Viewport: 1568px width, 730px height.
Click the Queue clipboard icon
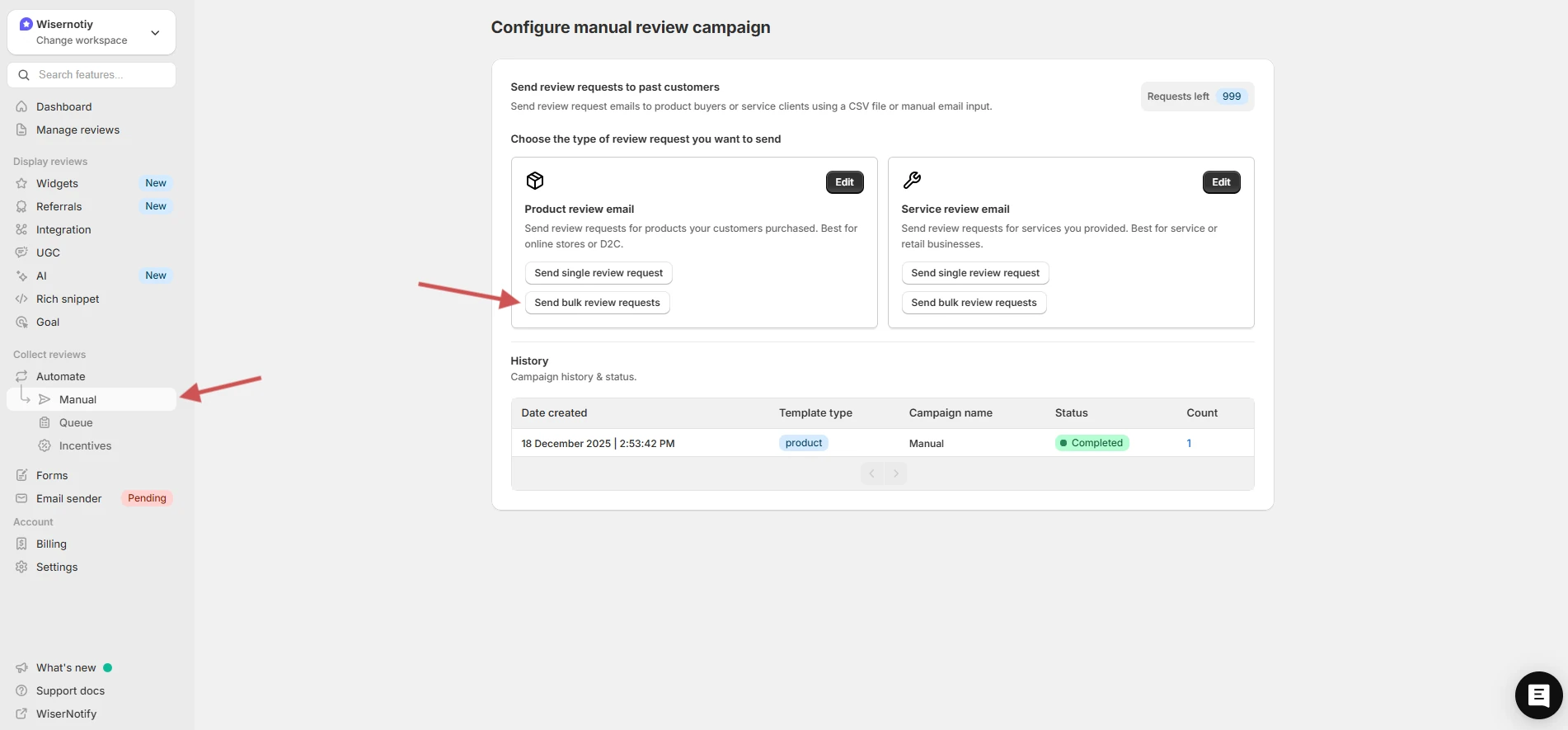[x=45, y=422]
